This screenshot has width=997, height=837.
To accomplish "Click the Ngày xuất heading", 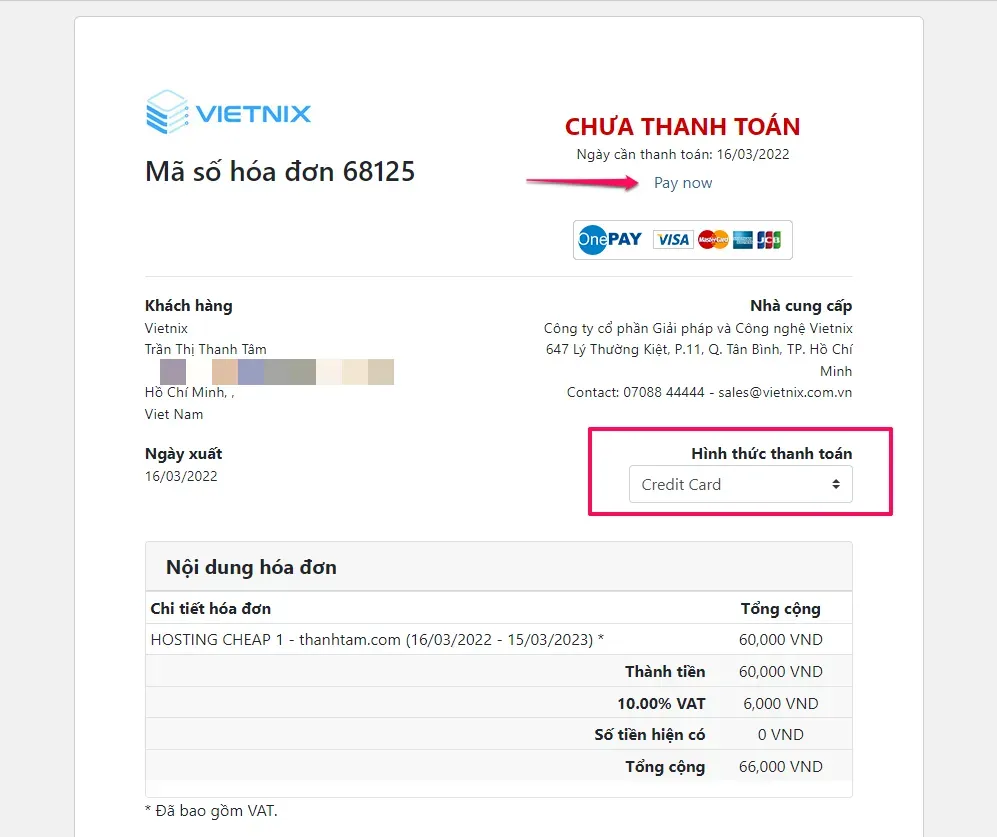I will coord(184,453).
